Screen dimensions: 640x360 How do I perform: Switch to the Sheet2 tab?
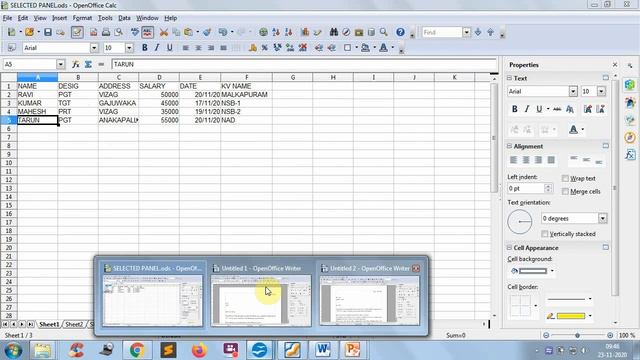coord(74,324)
